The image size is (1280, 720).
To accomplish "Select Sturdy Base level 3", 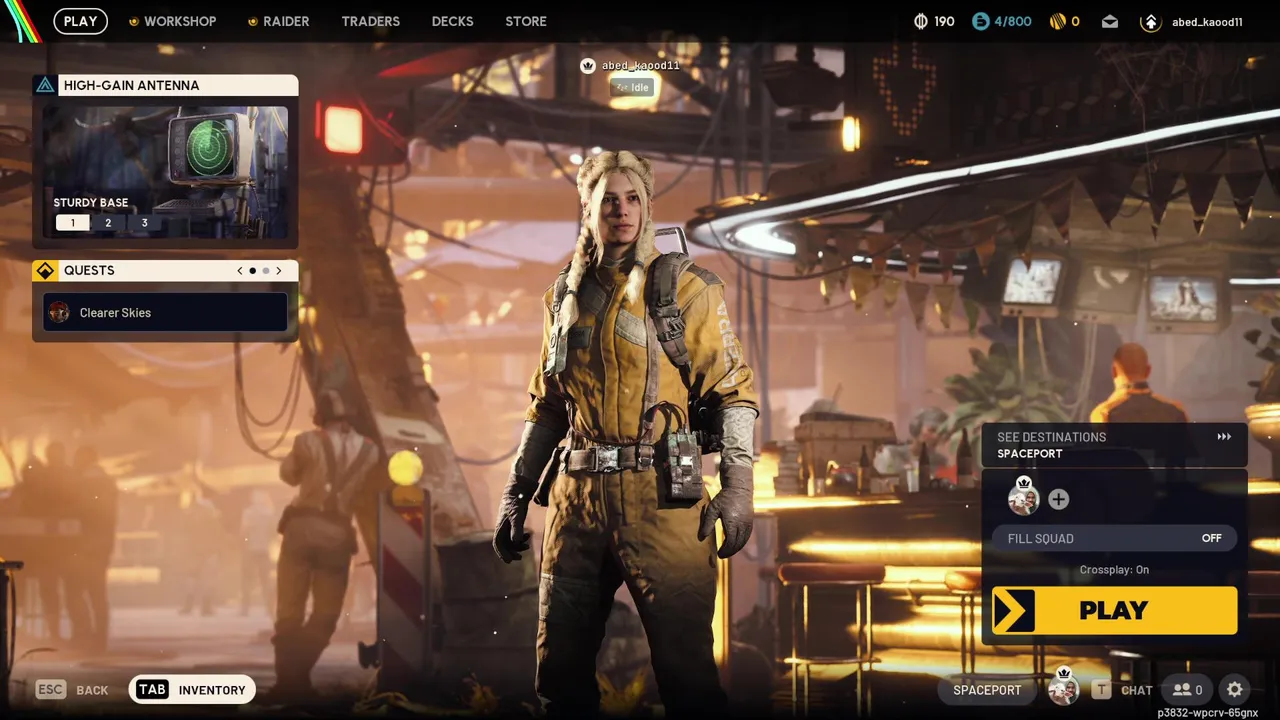I will pos(144,223).
